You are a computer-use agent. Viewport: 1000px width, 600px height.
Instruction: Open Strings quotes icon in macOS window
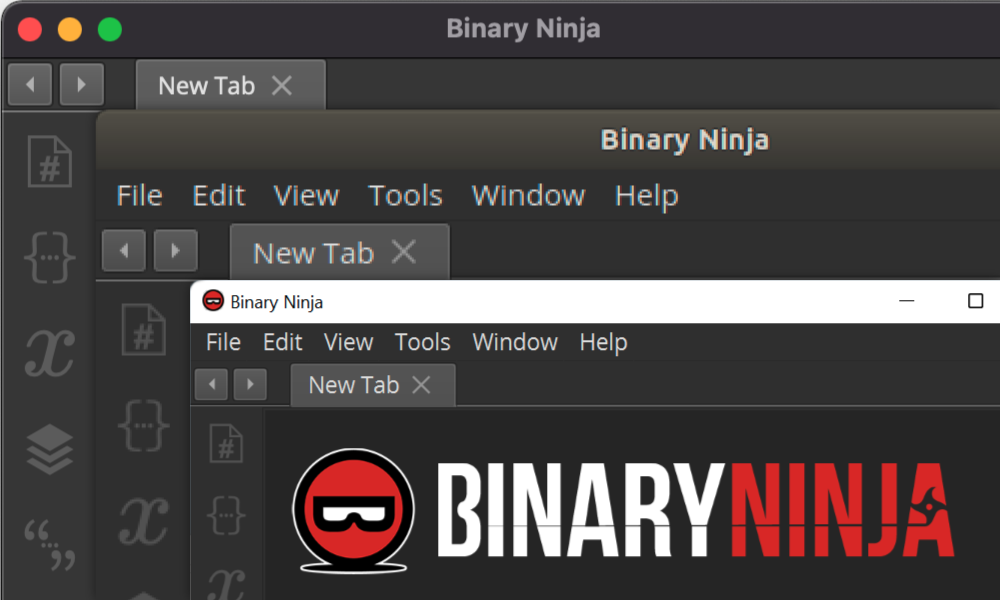50,544
